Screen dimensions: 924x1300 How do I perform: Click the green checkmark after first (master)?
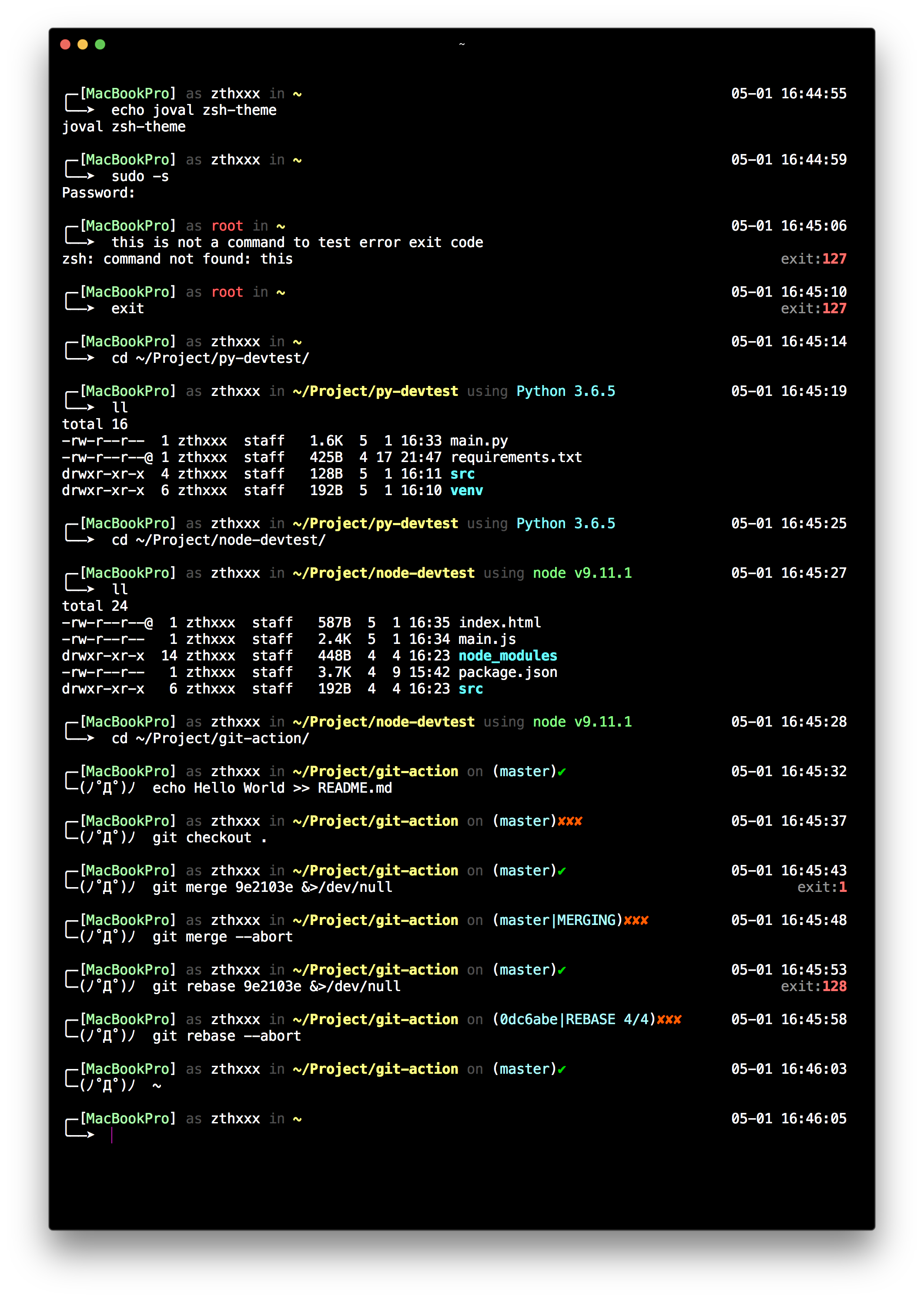point(562,772)
